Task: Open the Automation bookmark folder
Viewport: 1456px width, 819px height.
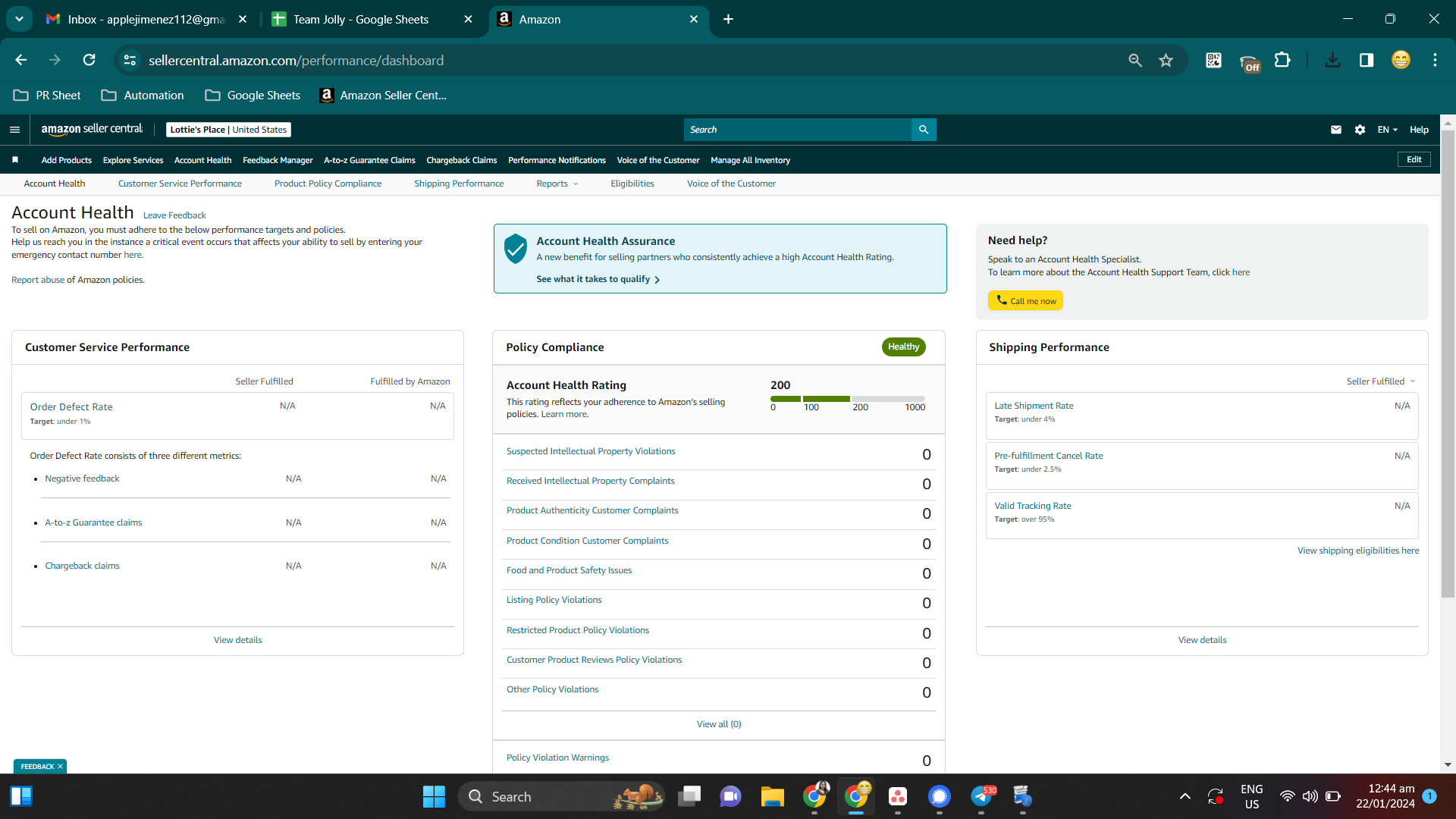Action: point(143,96)
